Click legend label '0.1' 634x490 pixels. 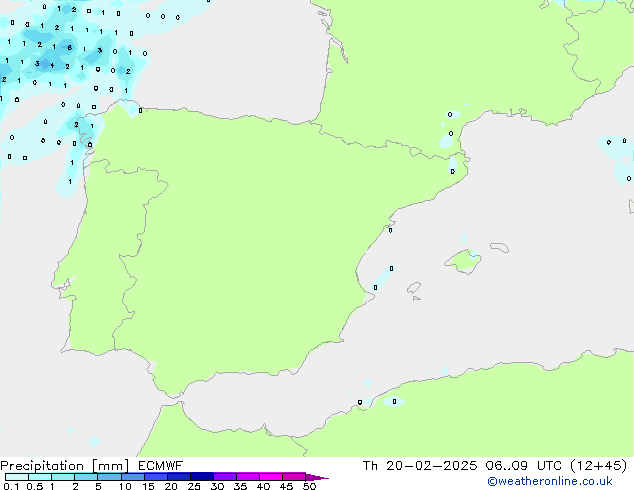11,486
